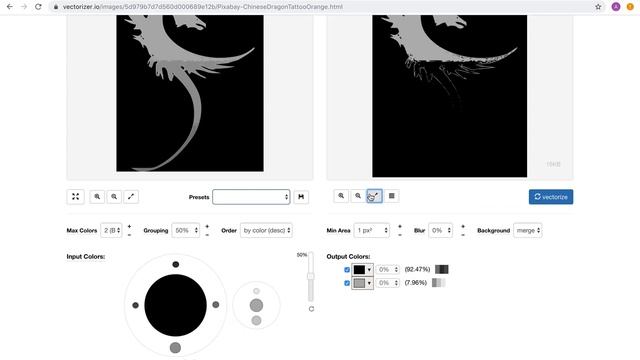Image resolution: width=640 pixels, height=360 pixels.
Task: Open the Min Area dropdown
Action: (371, 231)
